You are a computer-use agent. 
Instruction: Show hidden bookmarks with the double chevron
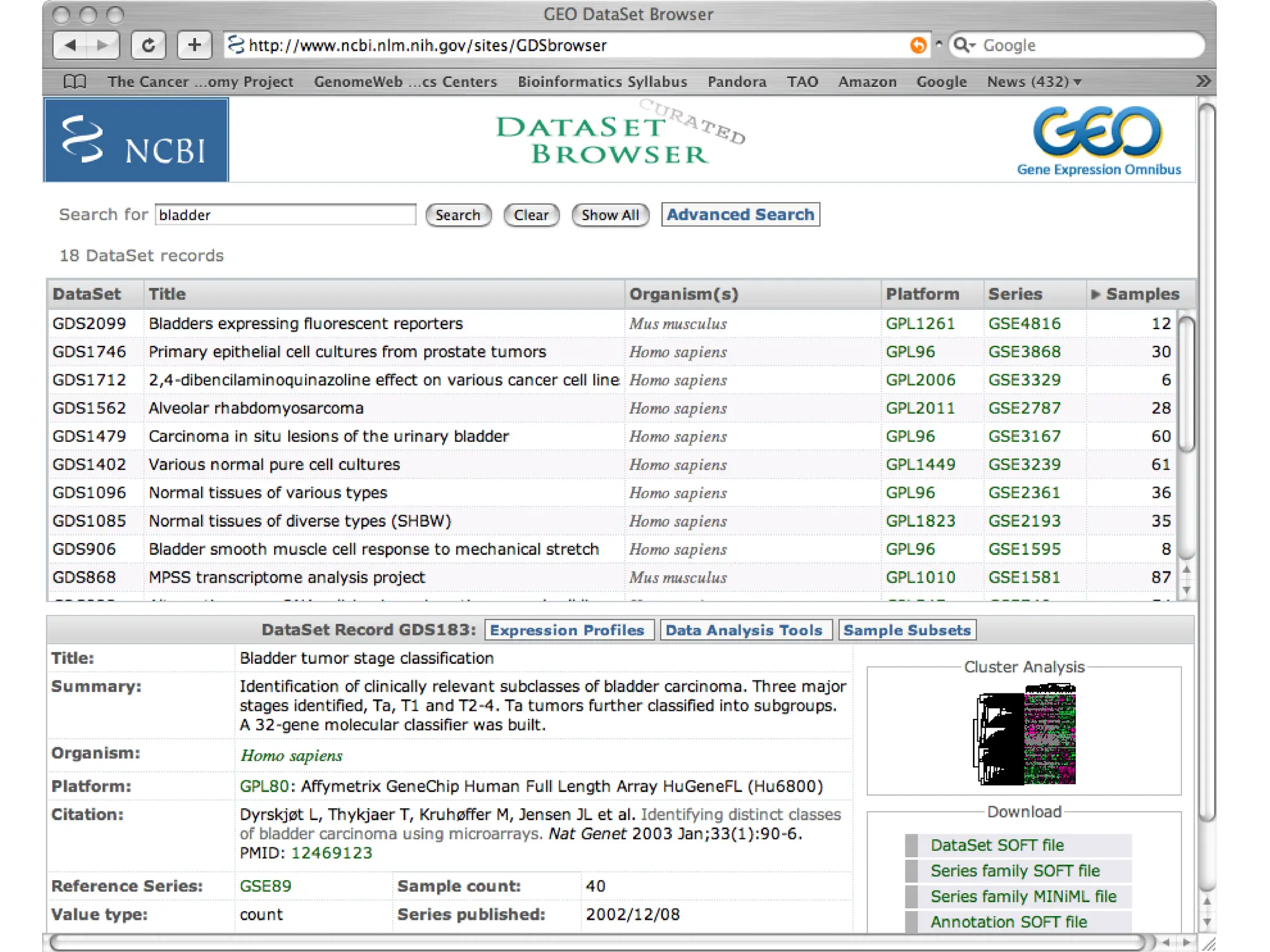pyautogui.click(x=1202, y=82)
